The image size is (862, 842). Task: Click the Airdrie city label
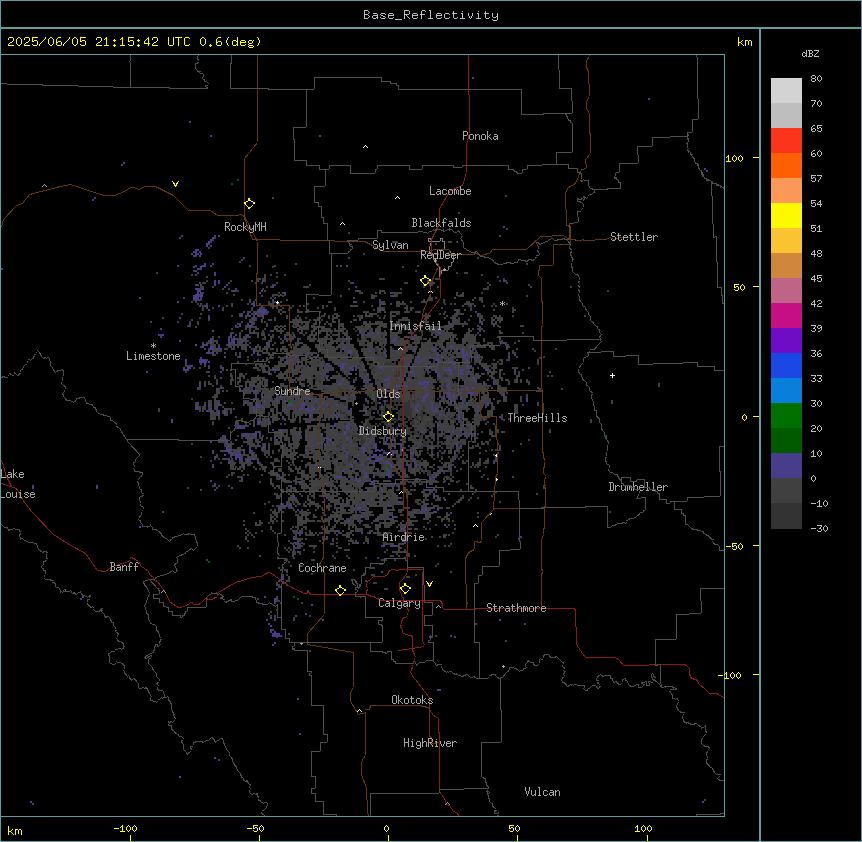point(404,537)
